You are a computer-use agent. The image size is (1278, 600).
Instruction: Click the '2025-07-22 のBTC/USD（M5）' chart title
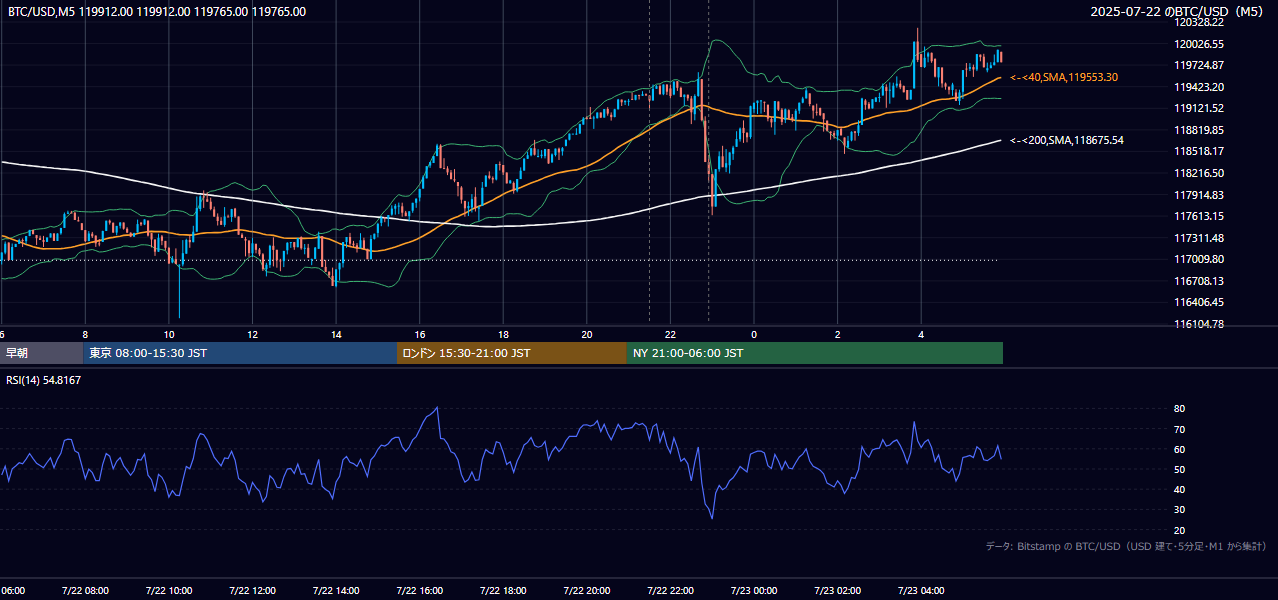click(1179, 12)
